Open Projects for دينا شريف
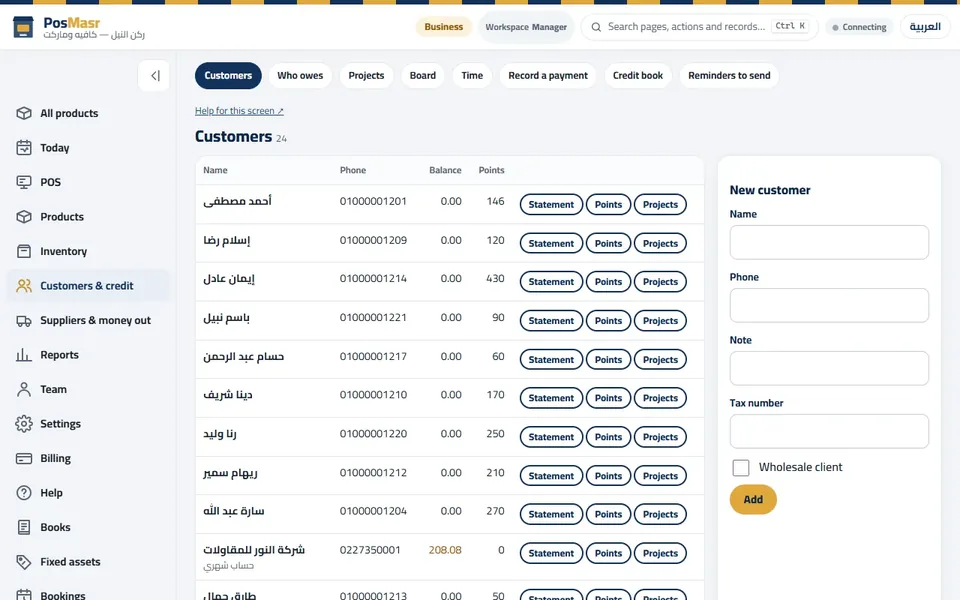 tap(660, 399)
